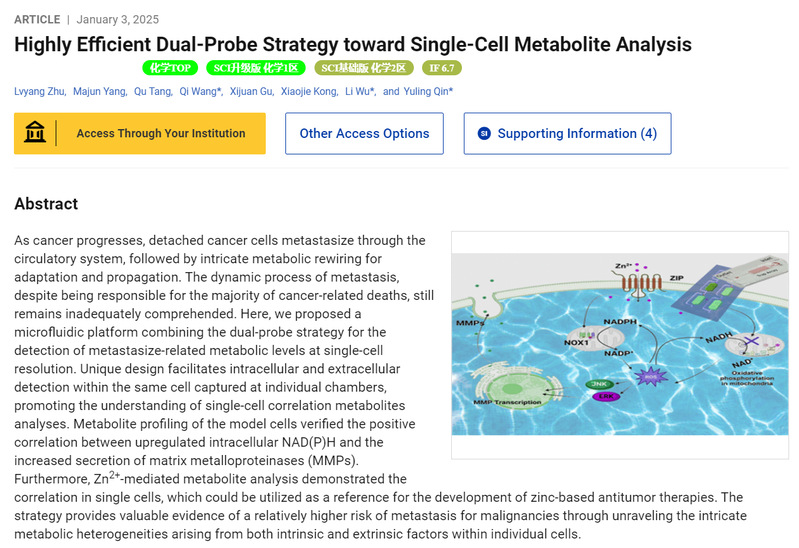Click the Abstract section heading
The image size is (799, 548).
(x=46, y=204)
